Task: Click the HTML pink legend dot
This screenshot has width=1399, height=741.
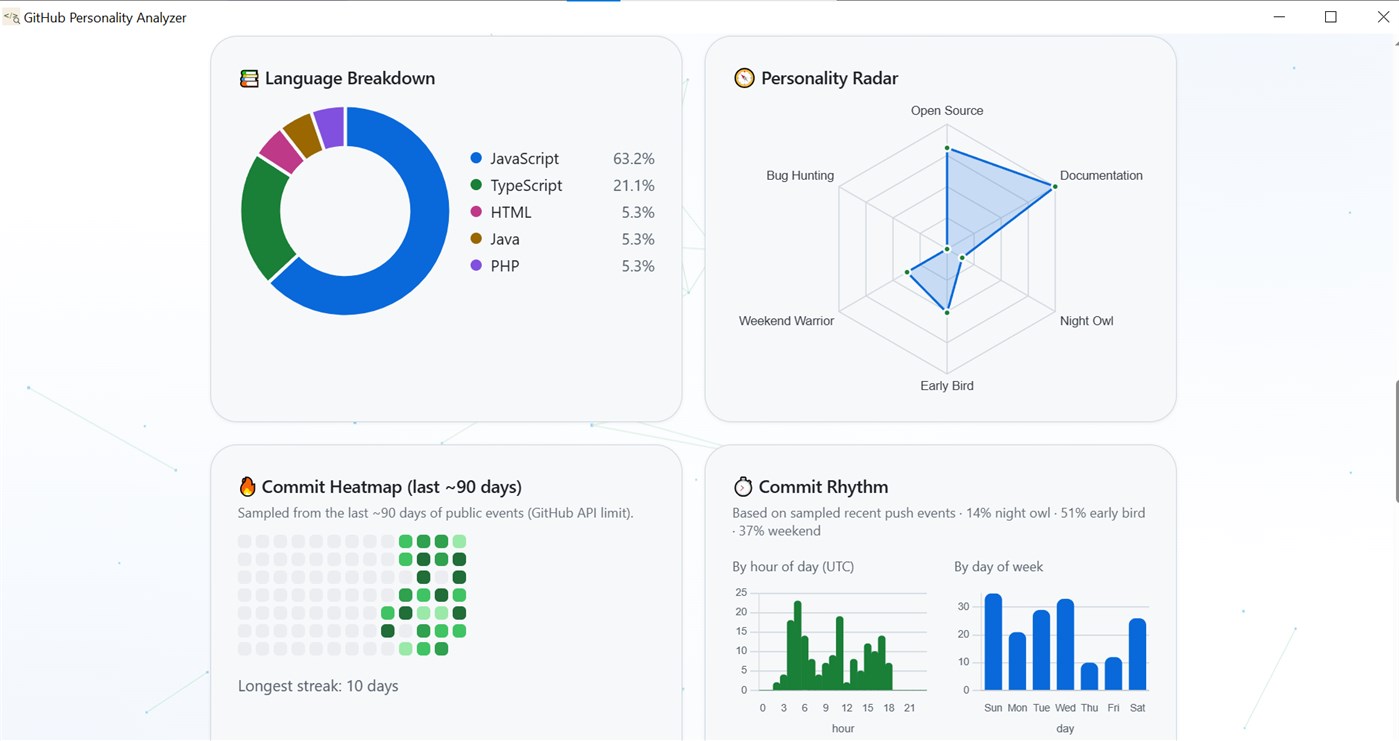Action: tap(476, 212)
